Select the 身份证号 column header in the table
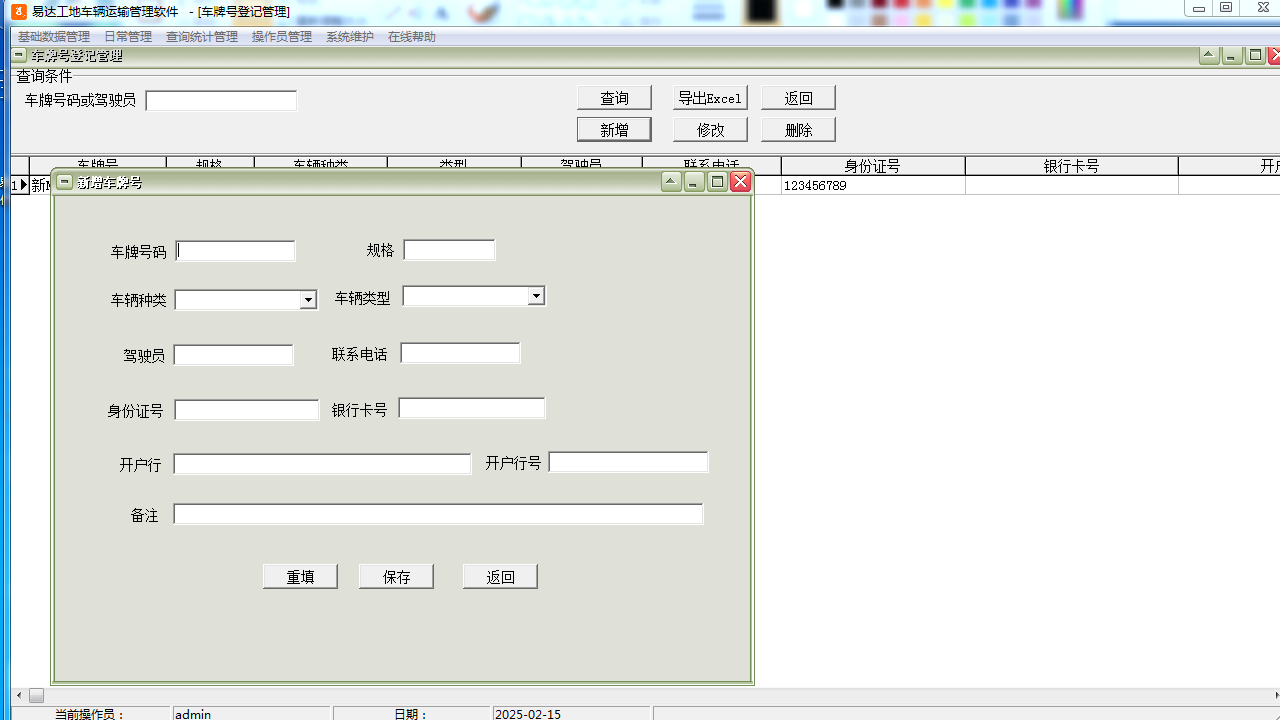The height and width of the screenshot is (720, 1280). (x=872, y=166)
